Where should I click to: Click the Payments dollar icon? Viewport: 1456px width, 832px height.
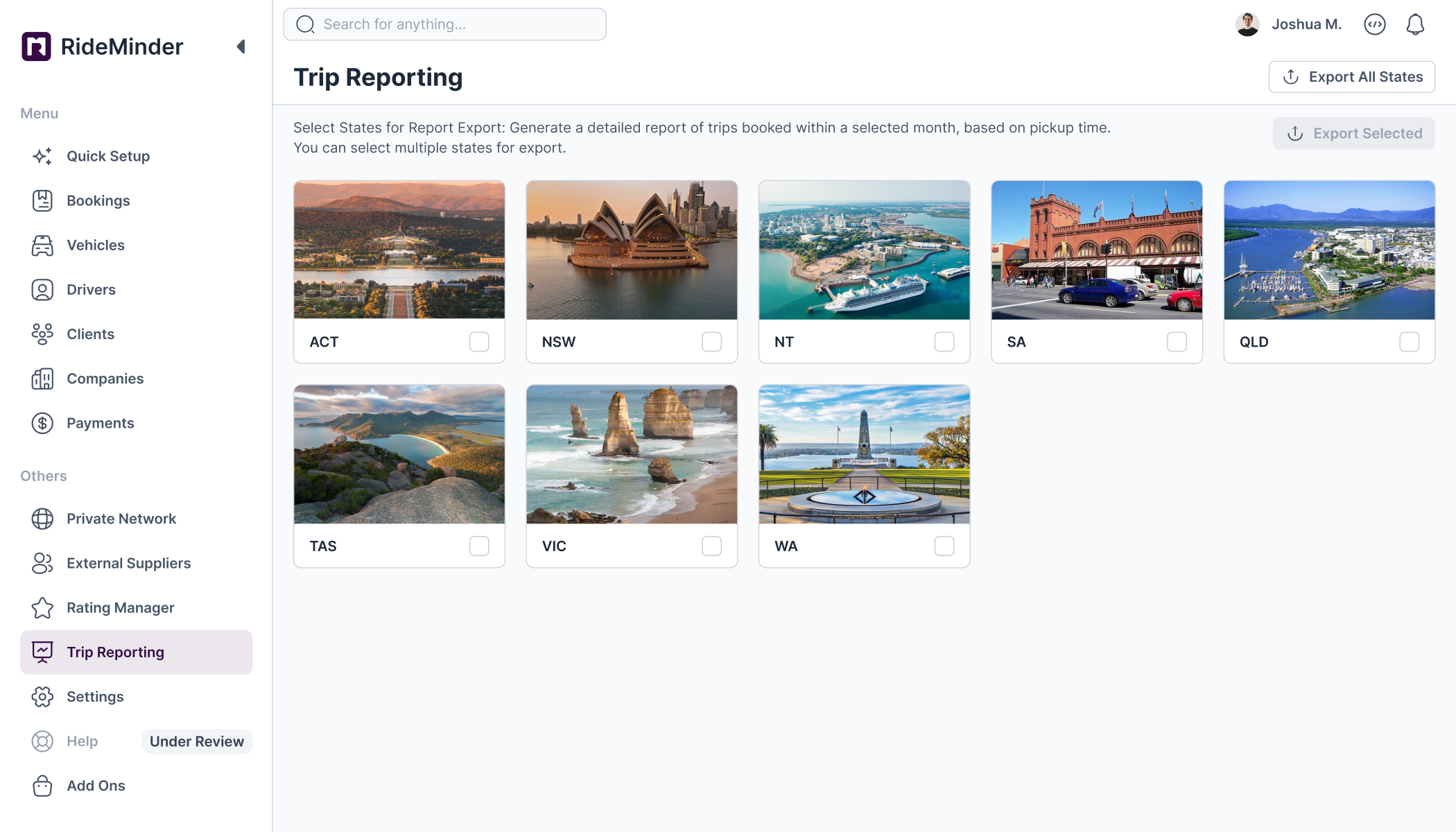(42, 423)
